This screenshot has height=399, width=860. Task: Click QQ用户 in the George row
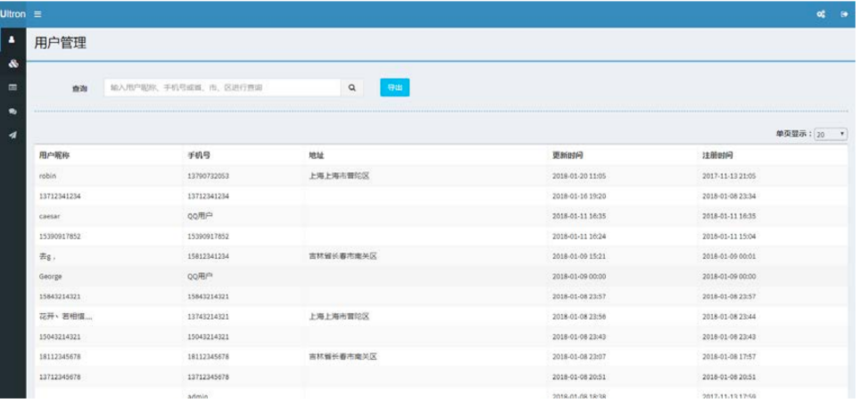pyautogui.click(x=200, y=277)
